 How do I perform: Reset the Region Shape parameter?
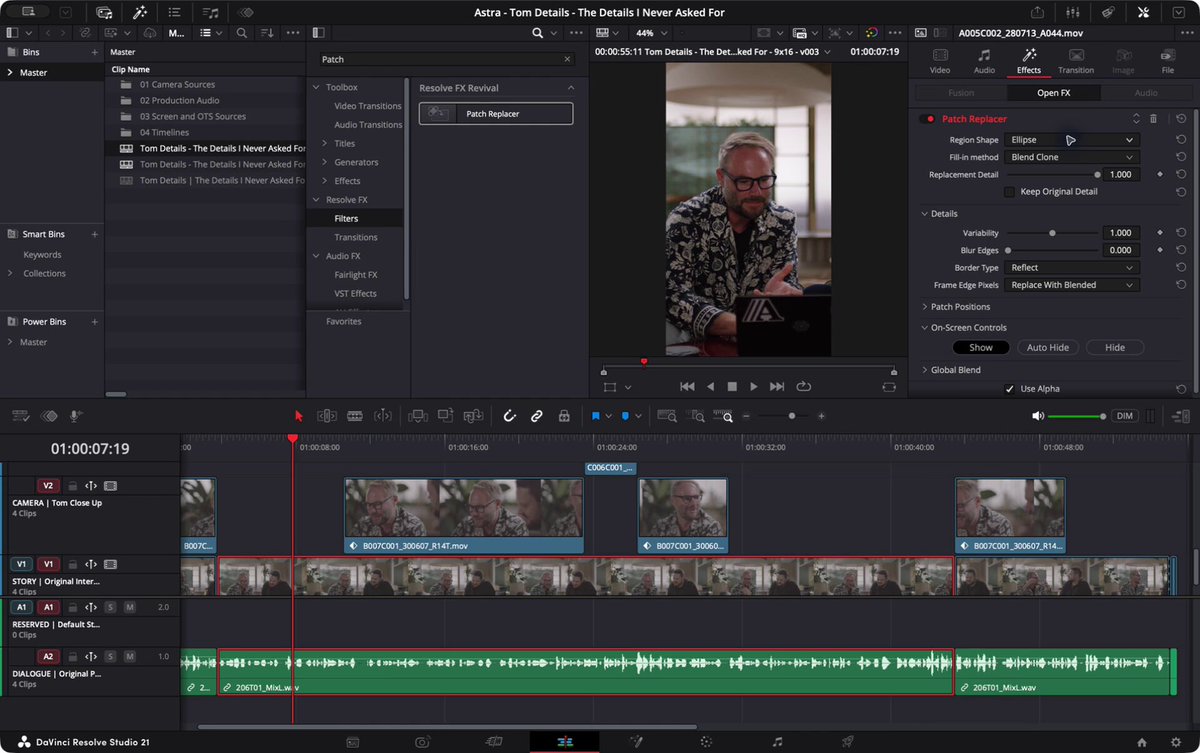[1181, 140]
